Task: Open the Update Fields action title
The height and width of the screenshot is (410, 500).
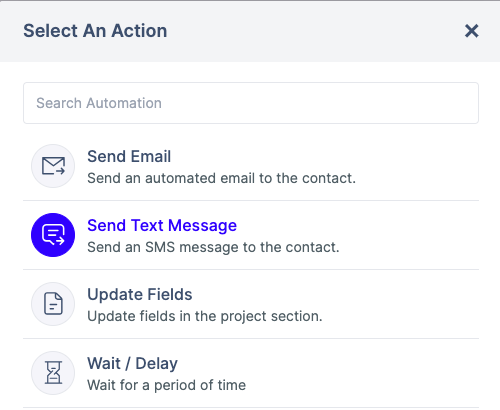Action: (140, 294)
